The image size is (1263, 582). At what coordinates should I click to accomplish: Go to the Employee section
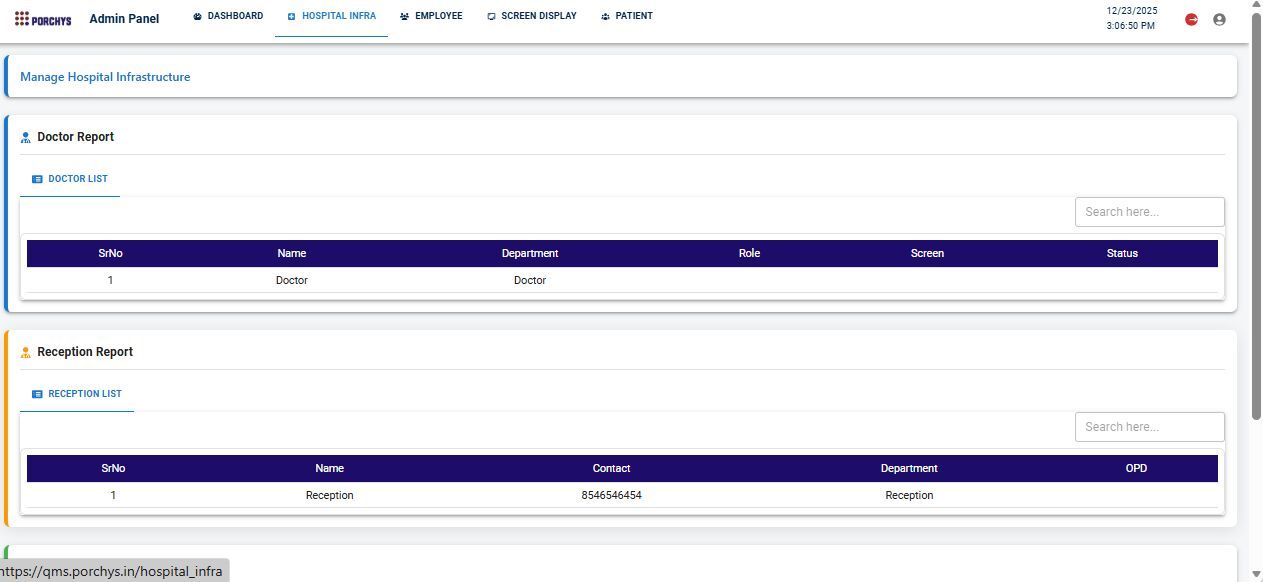coord(438,16)
